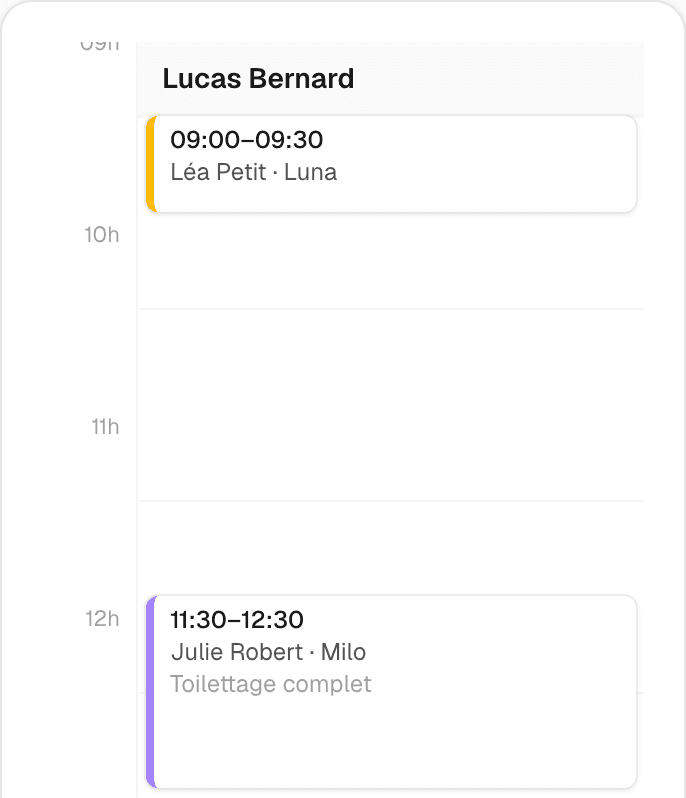Click the 11:30–12:30 time text

pyautogui.click(x=237, y=620)
